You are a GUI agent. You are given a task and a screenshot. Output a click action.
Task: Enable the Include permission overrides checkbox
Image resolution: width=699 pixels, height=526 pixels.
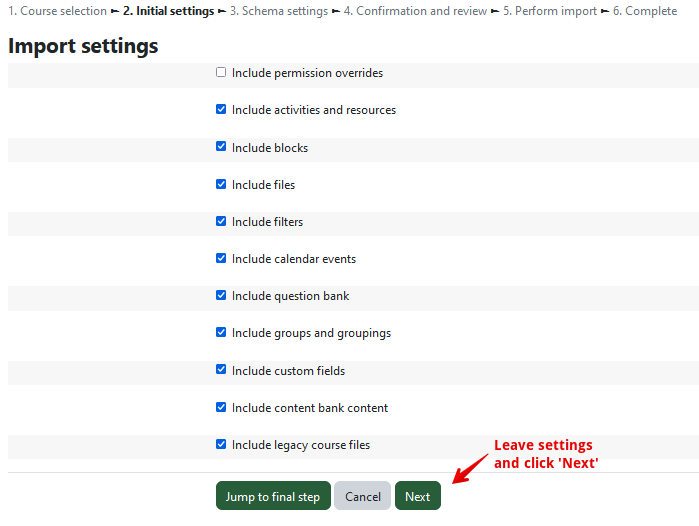(221, 73)
